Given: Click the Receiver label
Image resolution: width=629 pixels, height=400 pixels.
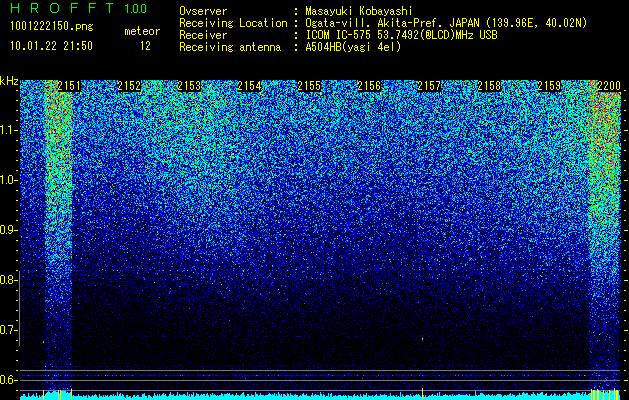Looking at the screenshot, I should click(x=203, y=35).
